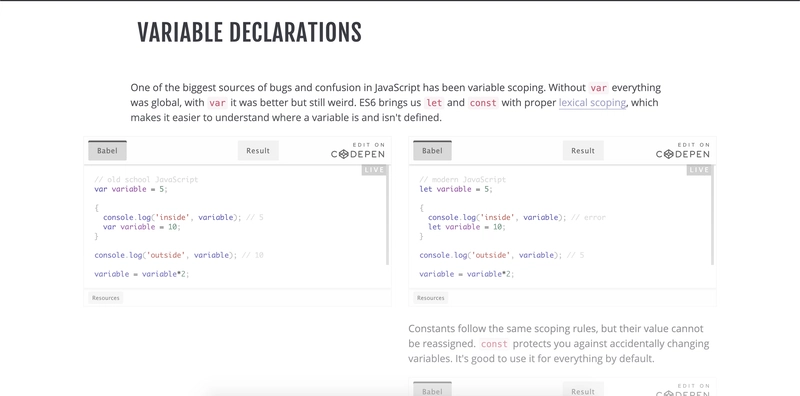Follow the lexical scoping link

click(x=592, y=103)
